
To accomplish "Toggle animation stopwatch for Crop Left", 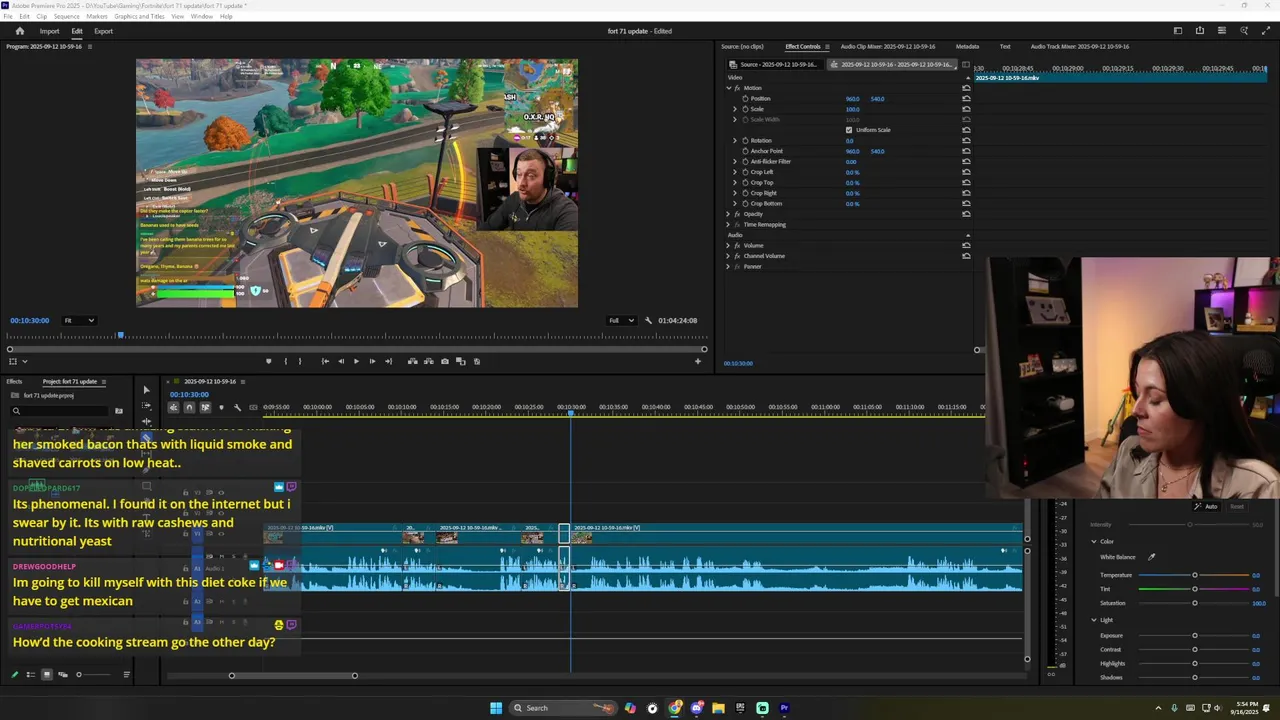I will pos(745,172).
